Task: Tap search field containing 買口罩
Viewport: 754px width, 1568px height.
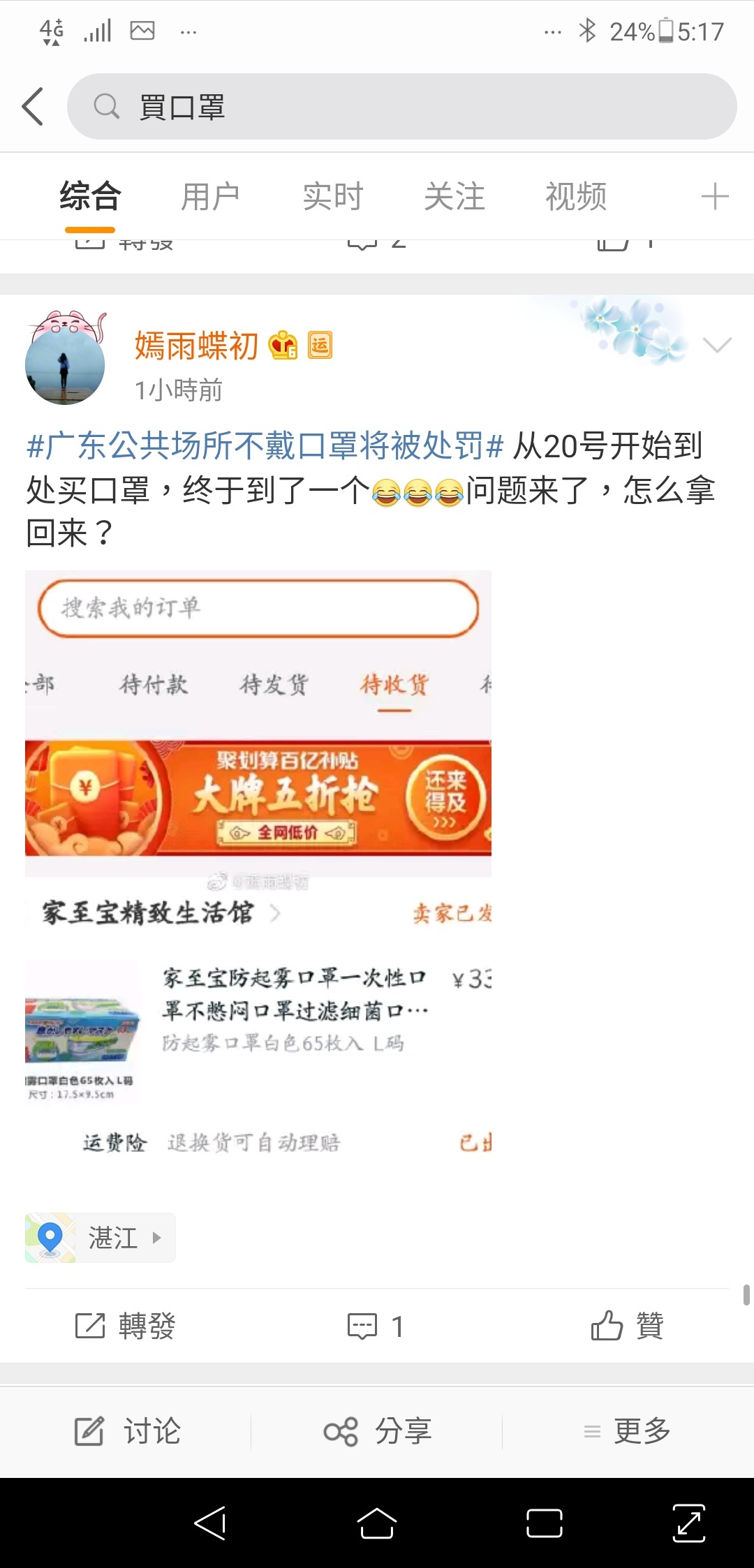Action: pyautogui.click(x=401, y=107)
